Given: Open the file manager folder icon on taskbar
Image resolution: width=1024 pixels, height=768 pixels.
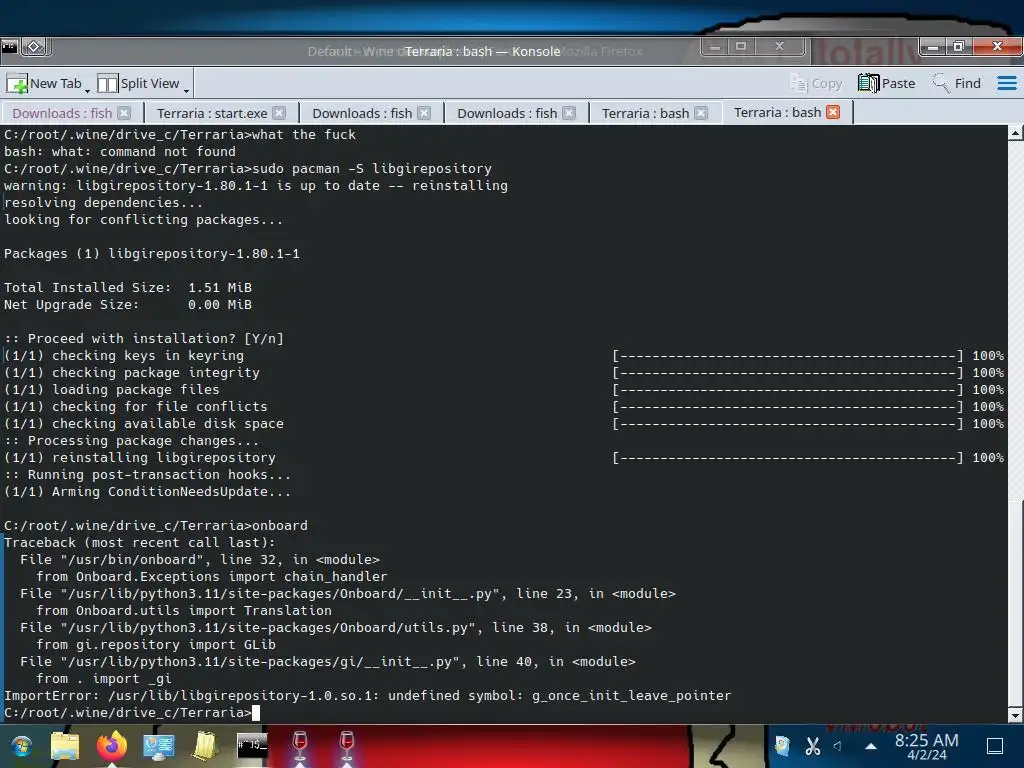Looking at the screenshot, I should (65, 745).
